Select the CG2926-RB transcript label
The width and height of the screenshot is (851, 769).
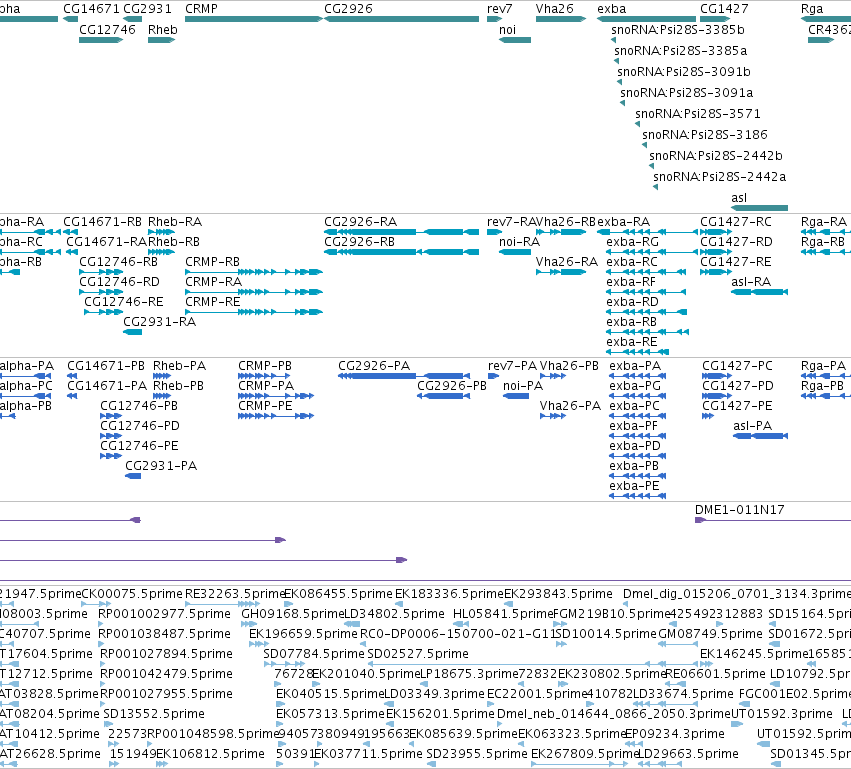point(359,241)
